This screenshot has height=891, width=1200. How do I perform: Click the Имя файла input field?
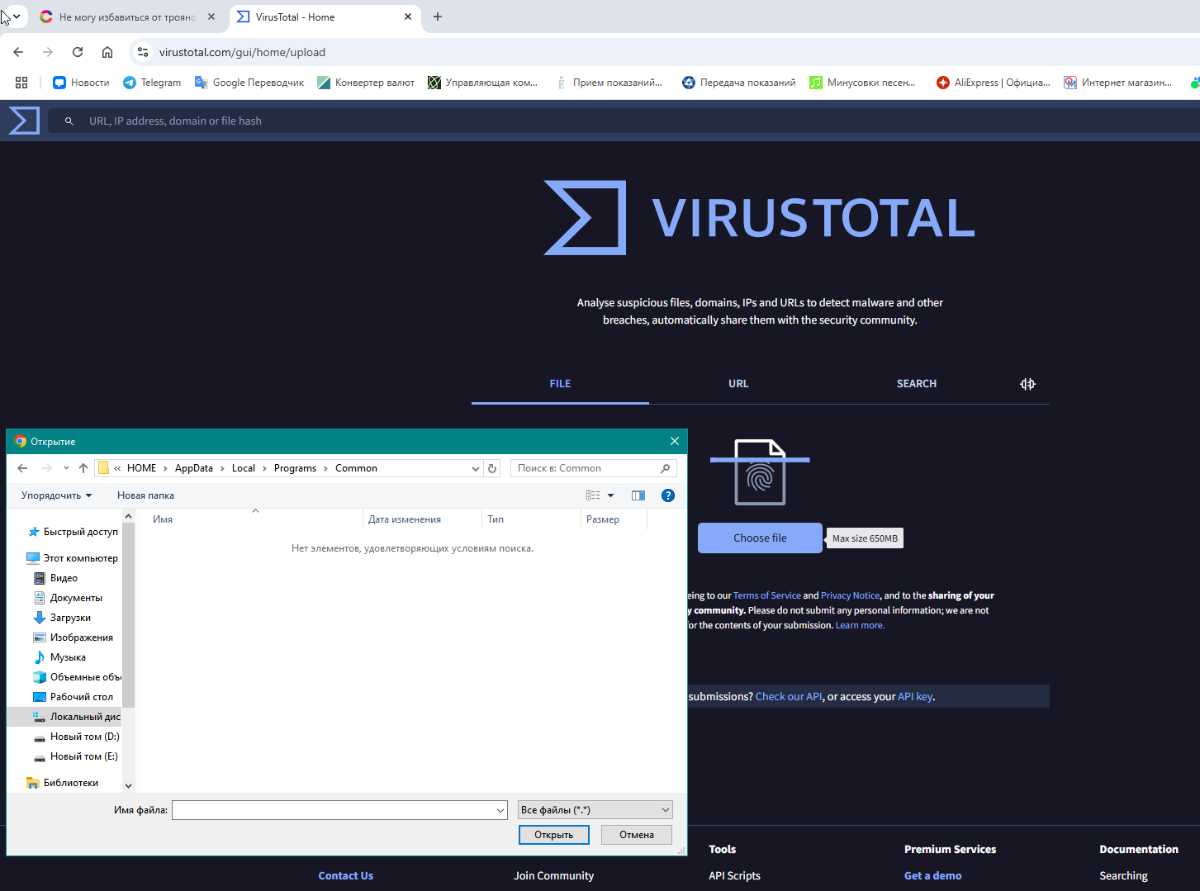point(338,810)
